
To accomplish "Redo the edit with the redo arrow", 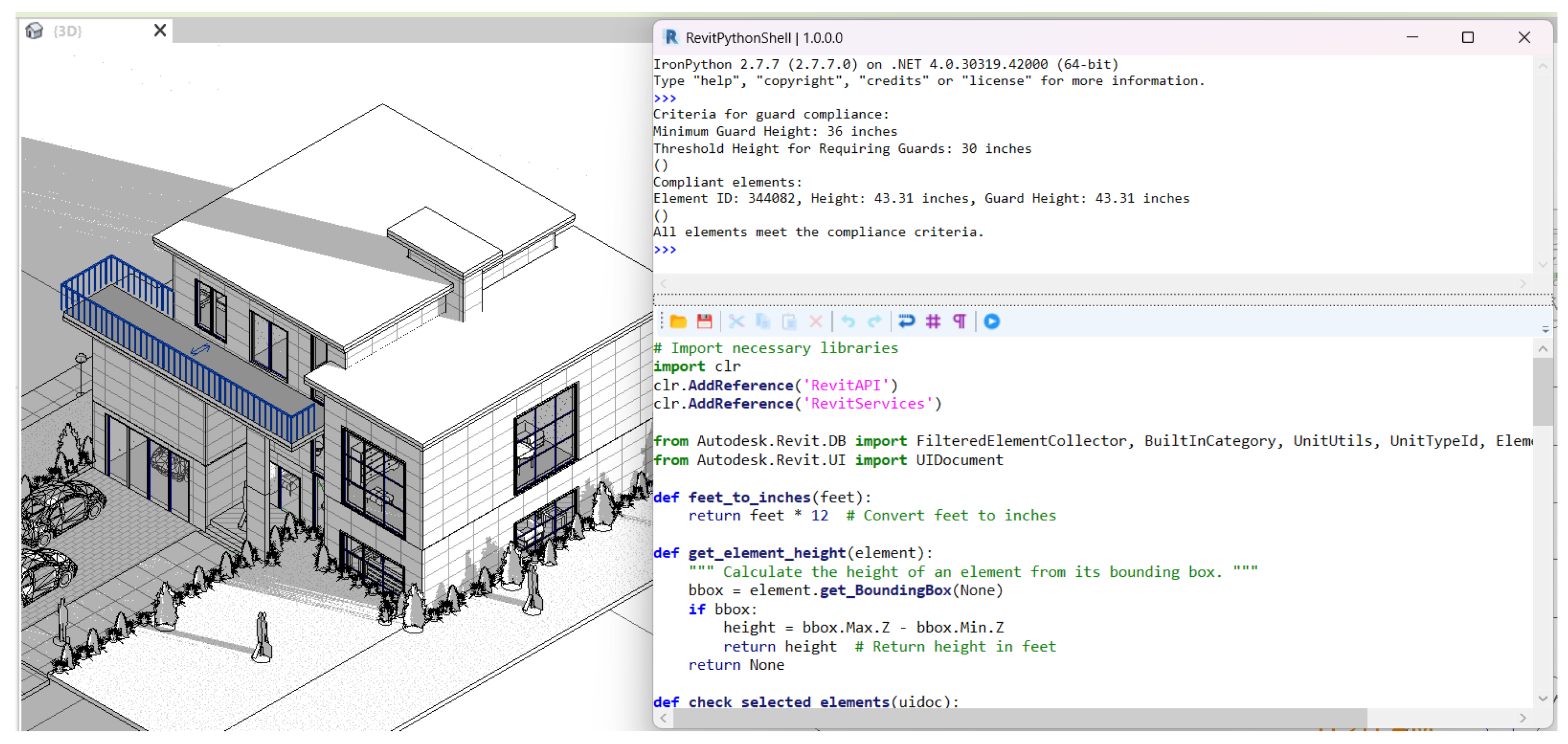I will click(875, 321).
